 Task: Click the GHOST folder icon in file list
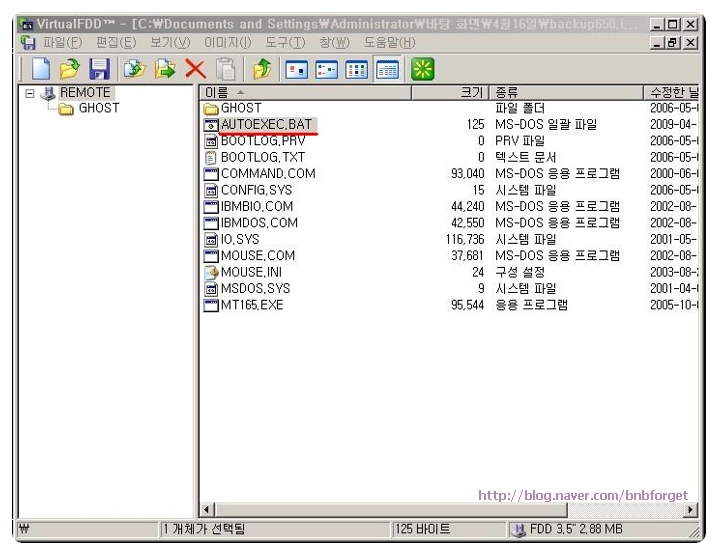coord(211,109)
